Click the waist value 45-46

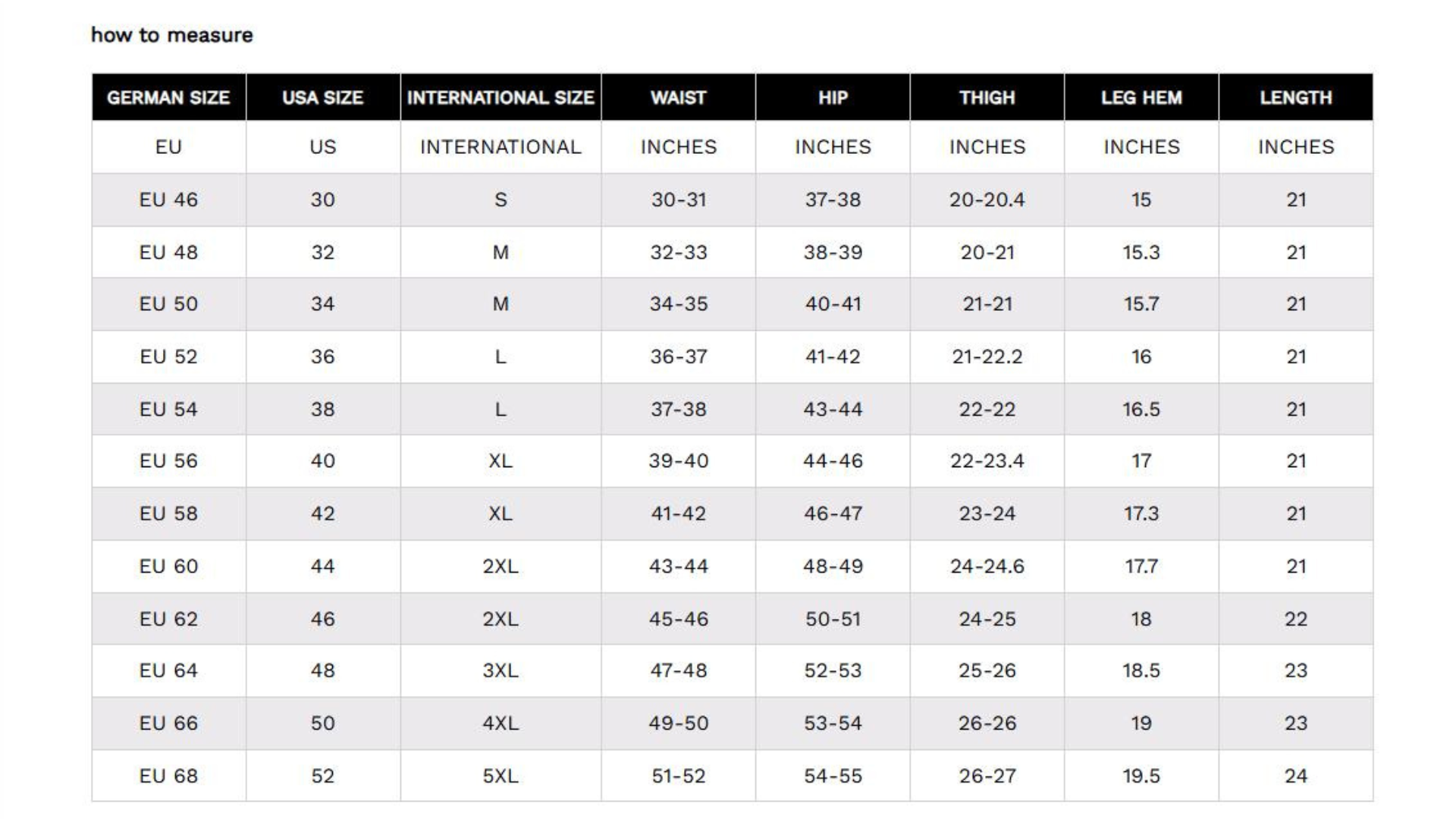679,619
